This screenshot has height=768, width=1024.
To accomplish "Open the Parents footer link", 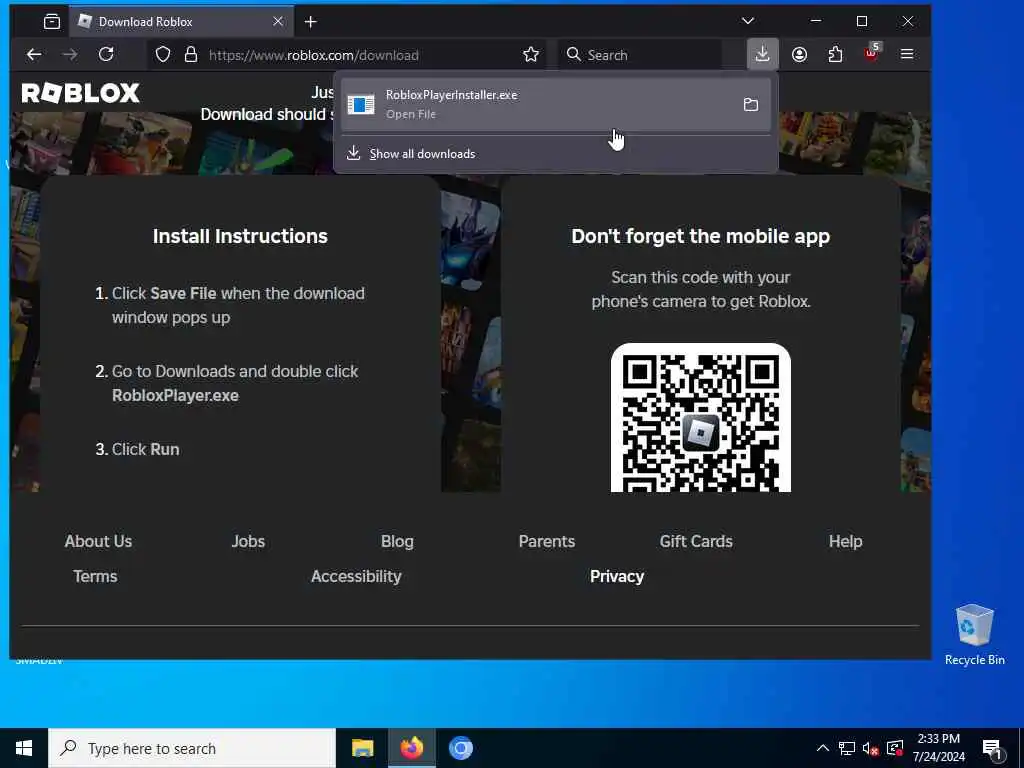I will tap(547, 541).
